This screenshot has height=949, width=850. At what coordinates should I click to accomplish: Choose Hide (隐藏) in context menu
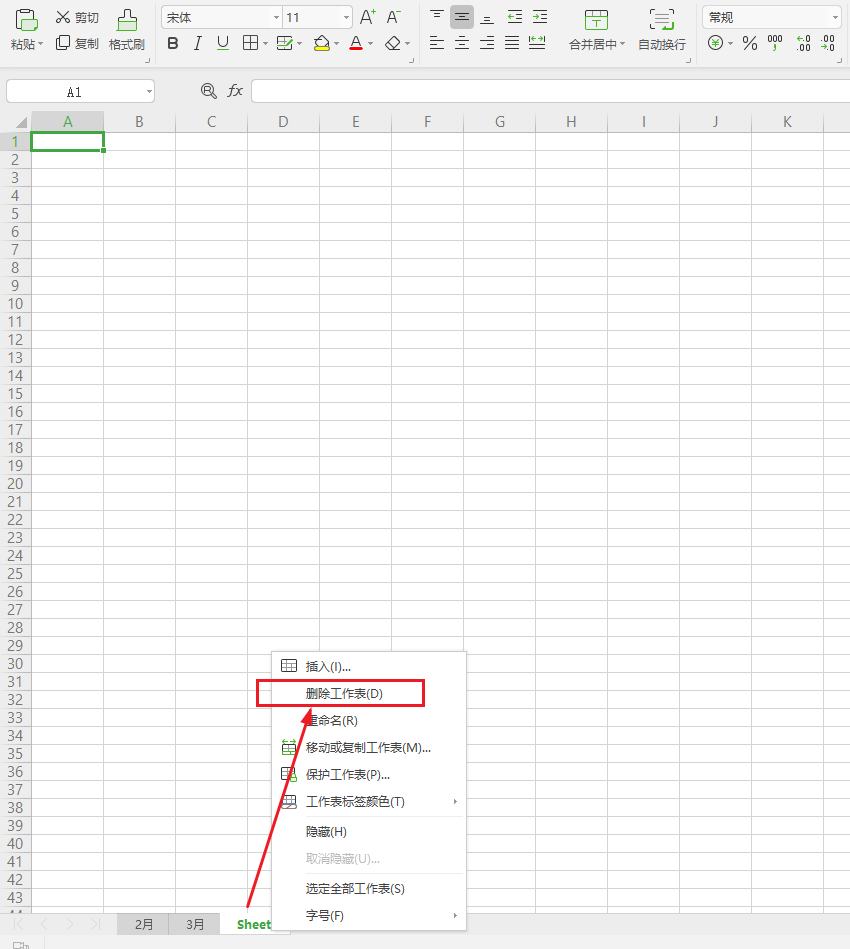coord(369,832)
